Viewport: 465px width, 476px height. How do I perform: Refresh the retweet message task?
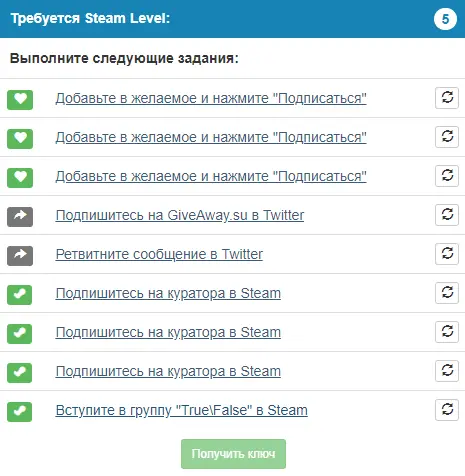tap(447, 254)
